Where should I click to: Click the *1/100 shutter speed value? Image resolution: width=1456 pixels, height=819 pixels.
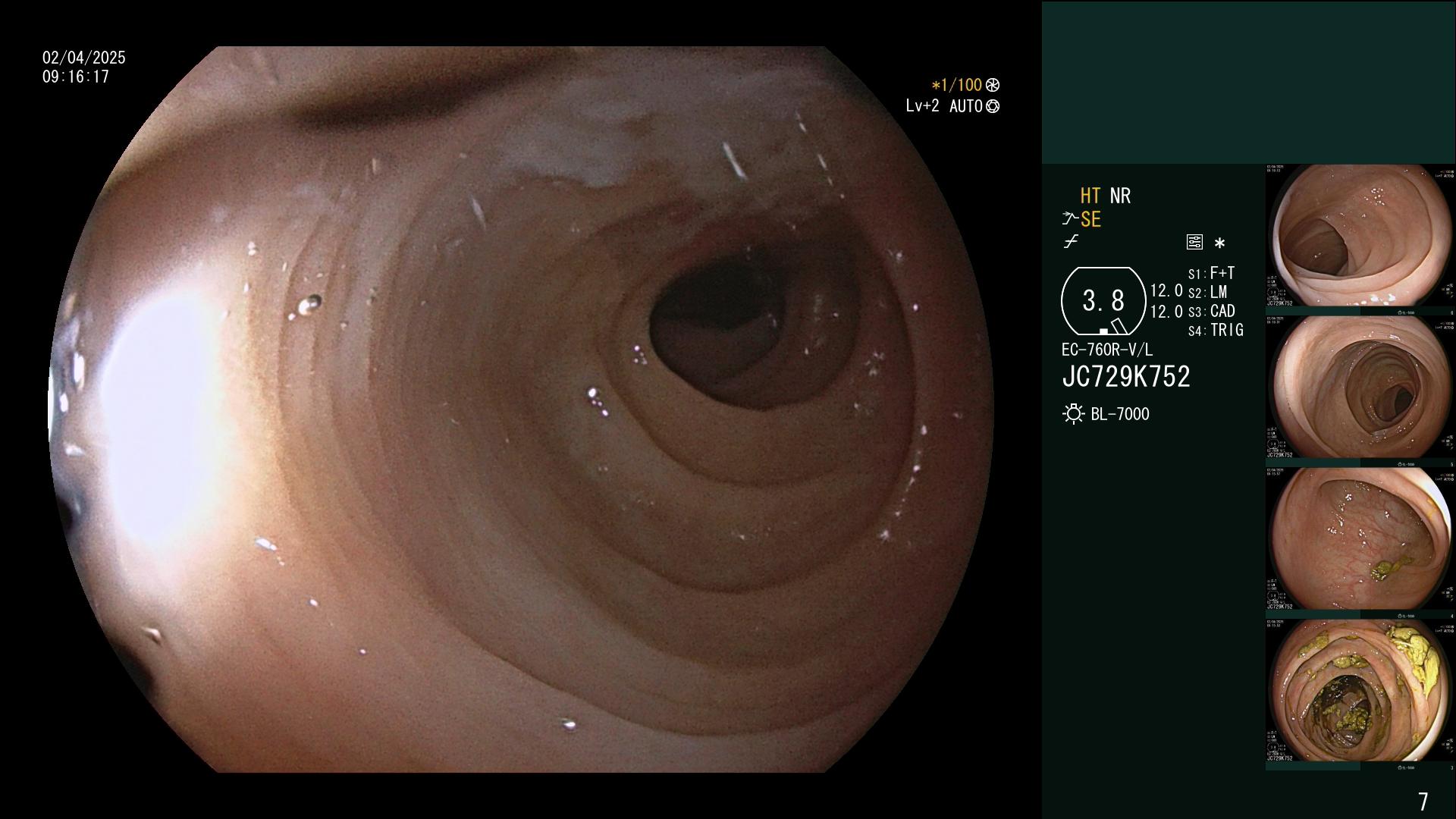click(x=956, y=86)
